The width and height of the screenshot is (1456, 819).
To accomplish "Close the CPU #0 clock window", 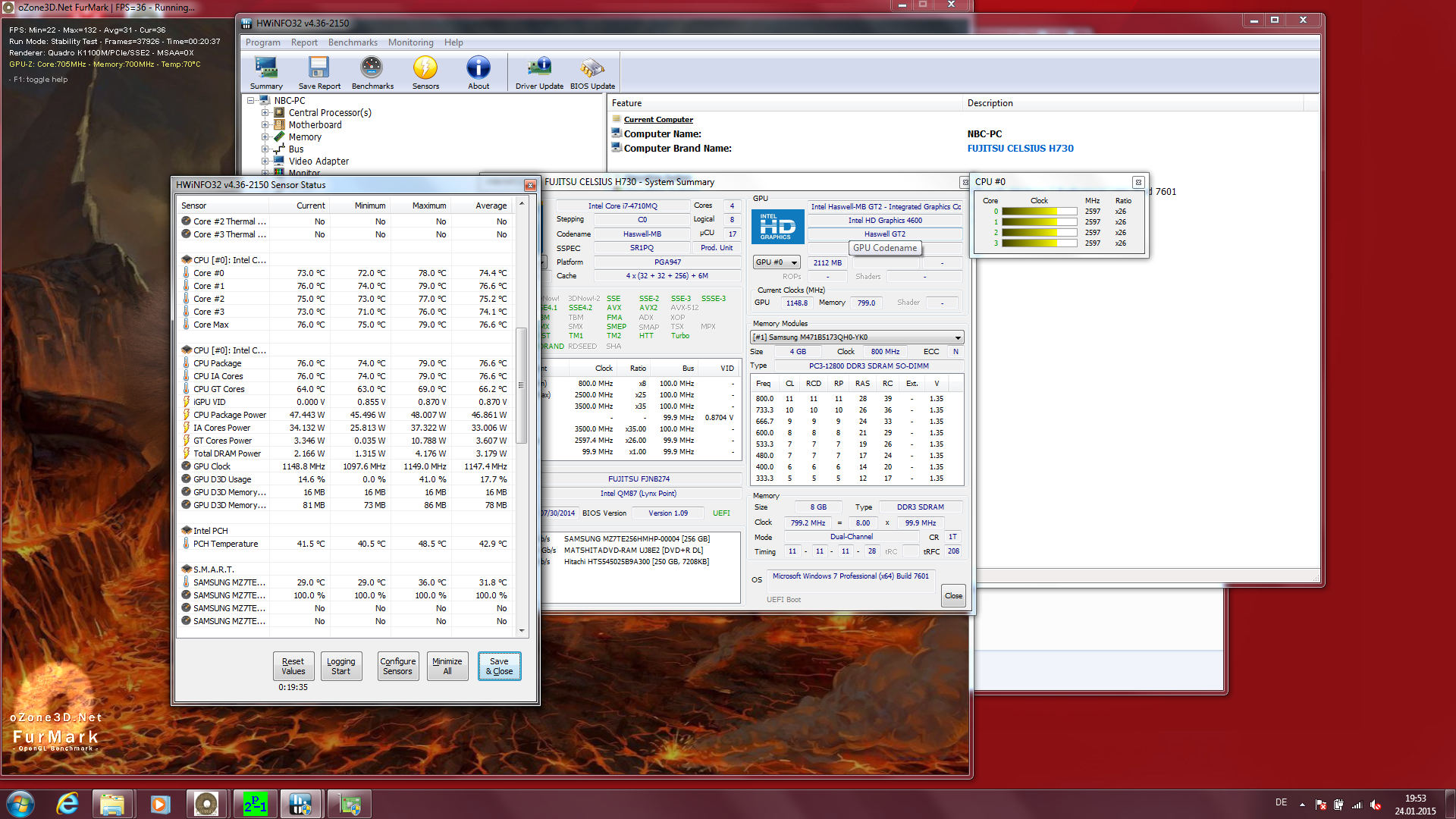I will coord(1137,182).
